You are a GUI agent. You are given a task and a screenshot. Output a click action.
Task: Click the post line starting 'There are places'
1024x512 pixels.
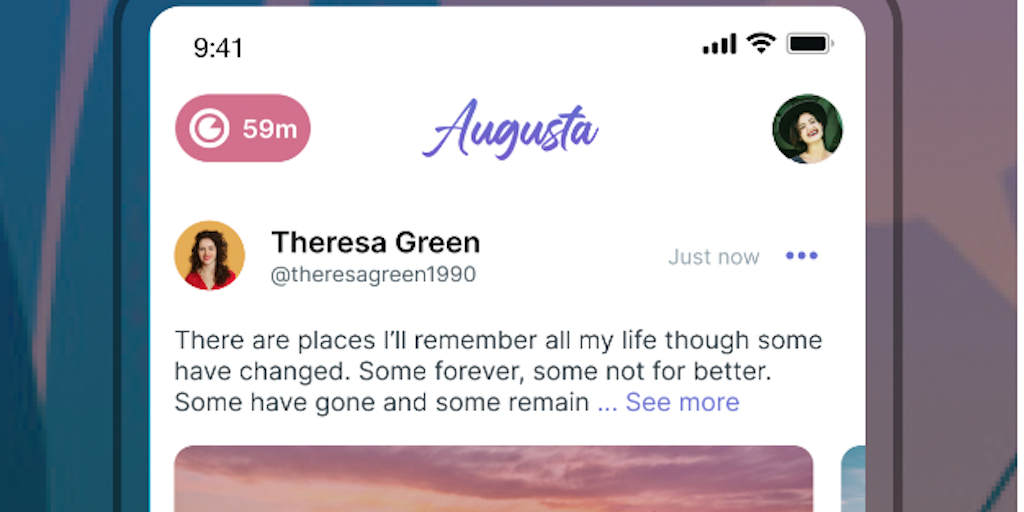pyautogui.click(x=498, y=340)
